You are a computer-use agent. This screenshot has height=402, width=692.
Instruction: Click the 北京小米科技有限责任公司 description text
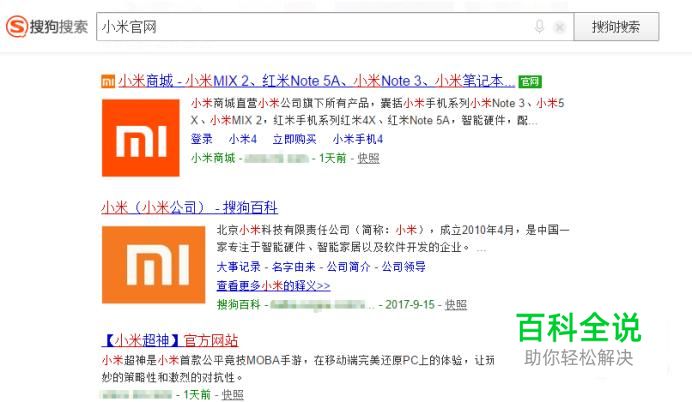[393, 238]
